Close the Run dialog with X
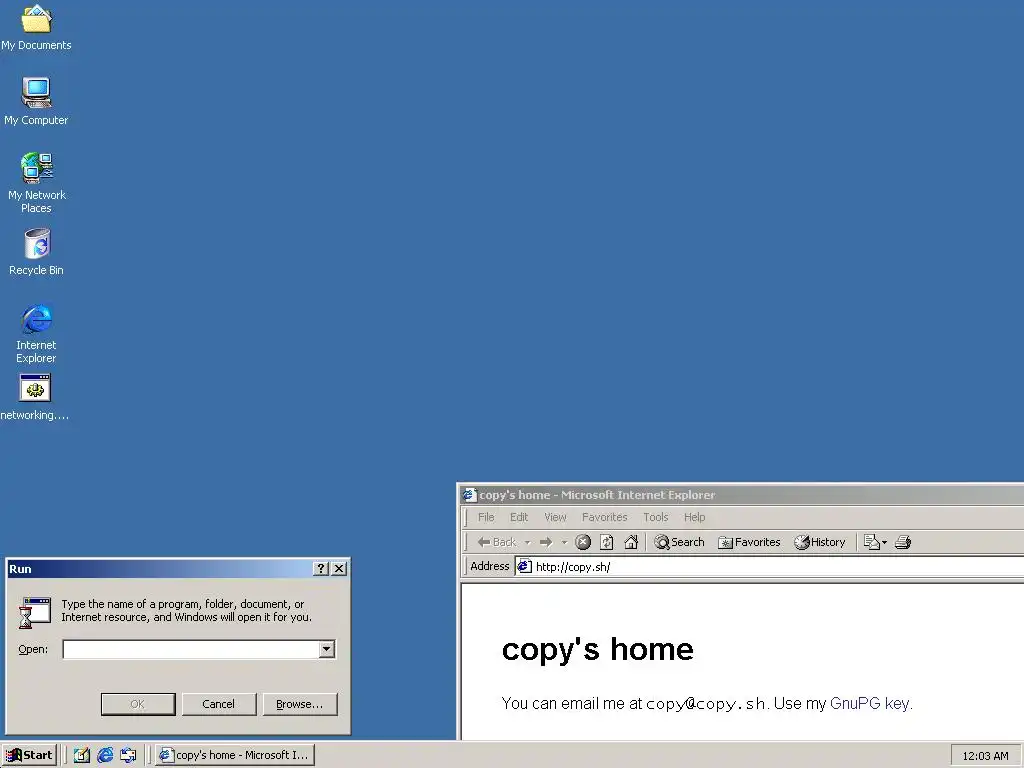This screenshot has height=768, width=1024. pos(339,569)
